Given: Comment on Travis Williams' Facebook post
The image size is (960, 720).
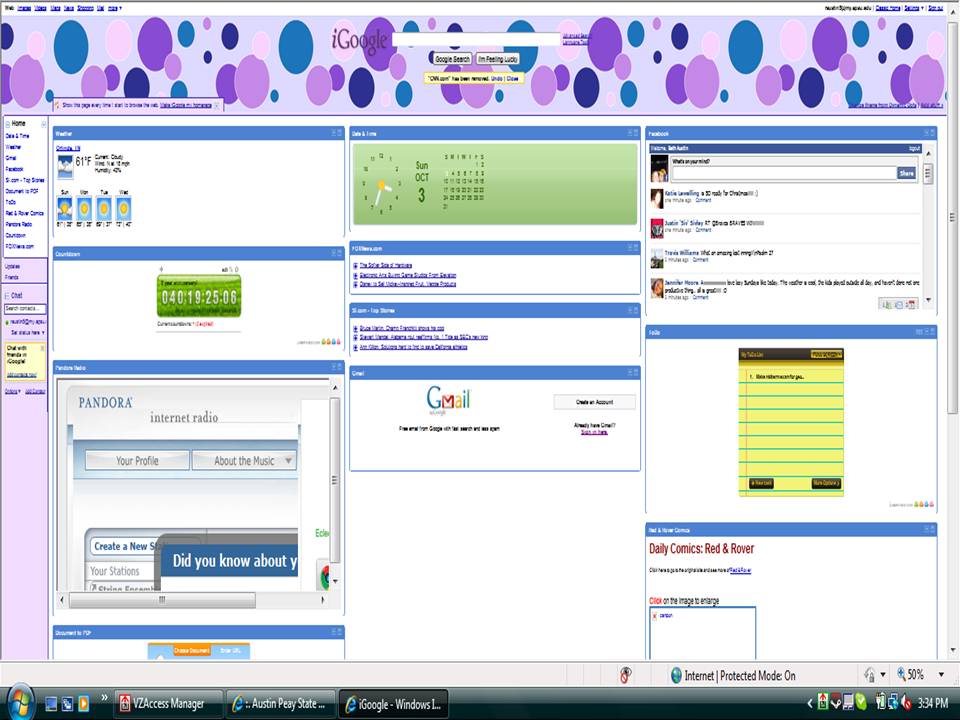Looking at the screenshot, I should point(700,260).
